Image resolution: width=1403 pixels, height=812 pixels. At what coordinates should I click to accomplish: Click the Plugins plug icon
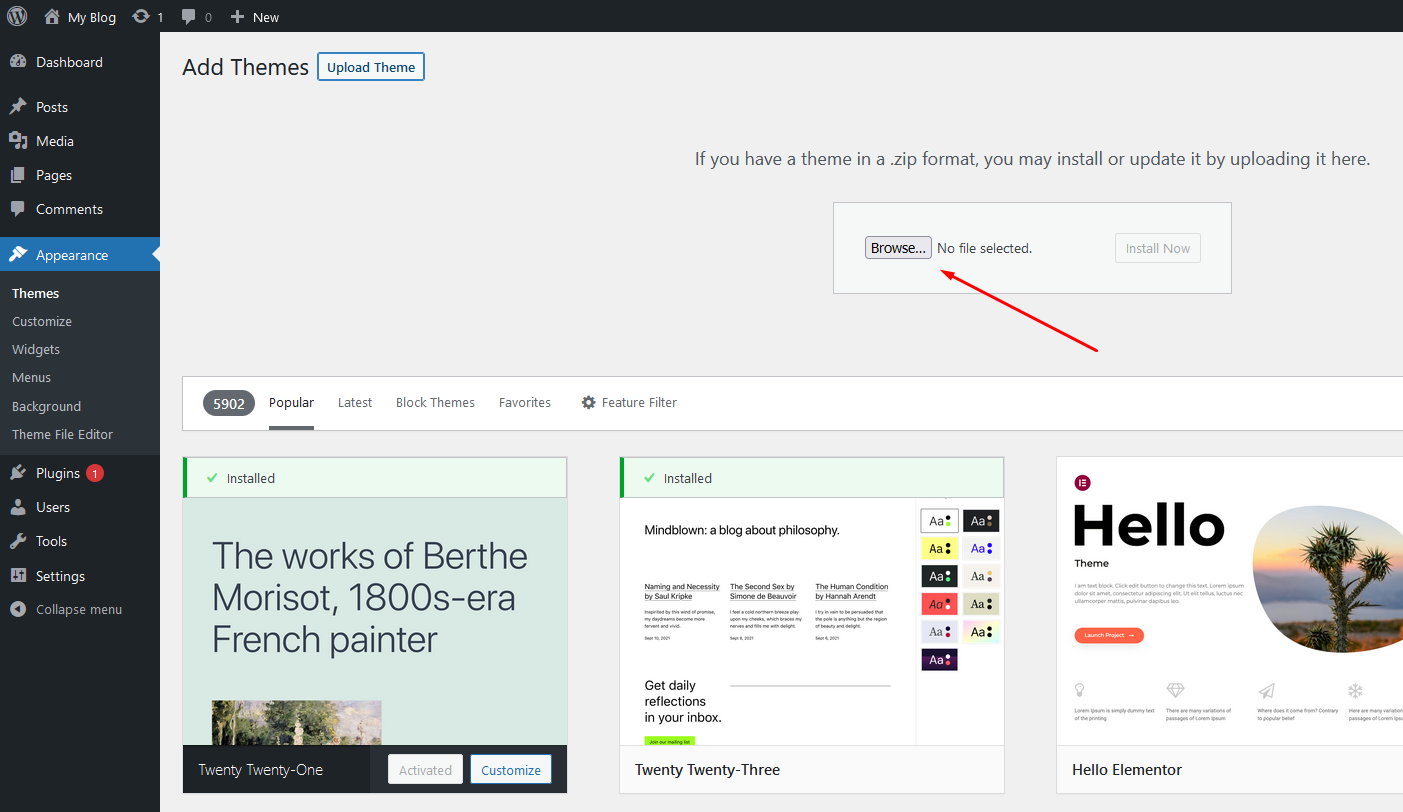[x=18, y=473]
